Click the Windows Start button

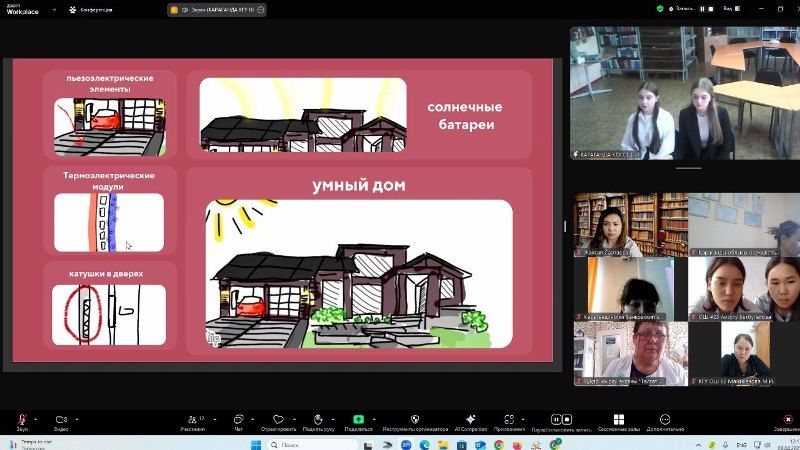click(255, 444)
